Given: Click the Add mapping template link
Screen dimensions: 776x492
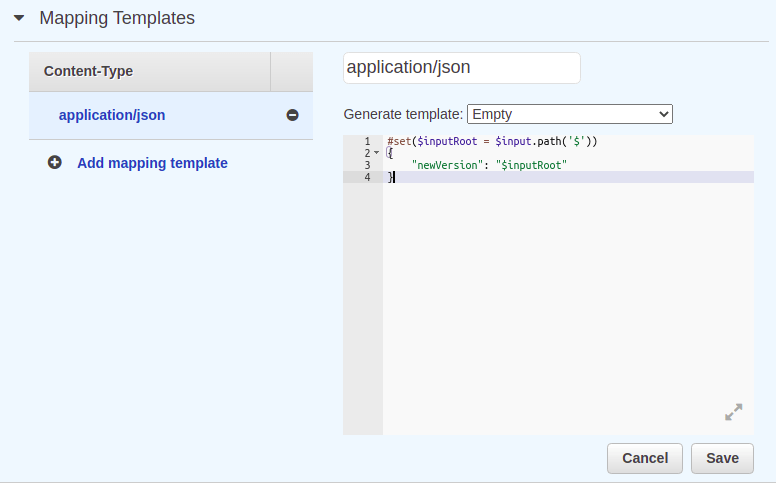Looking at the screenshot, I should tap(152, 163).
